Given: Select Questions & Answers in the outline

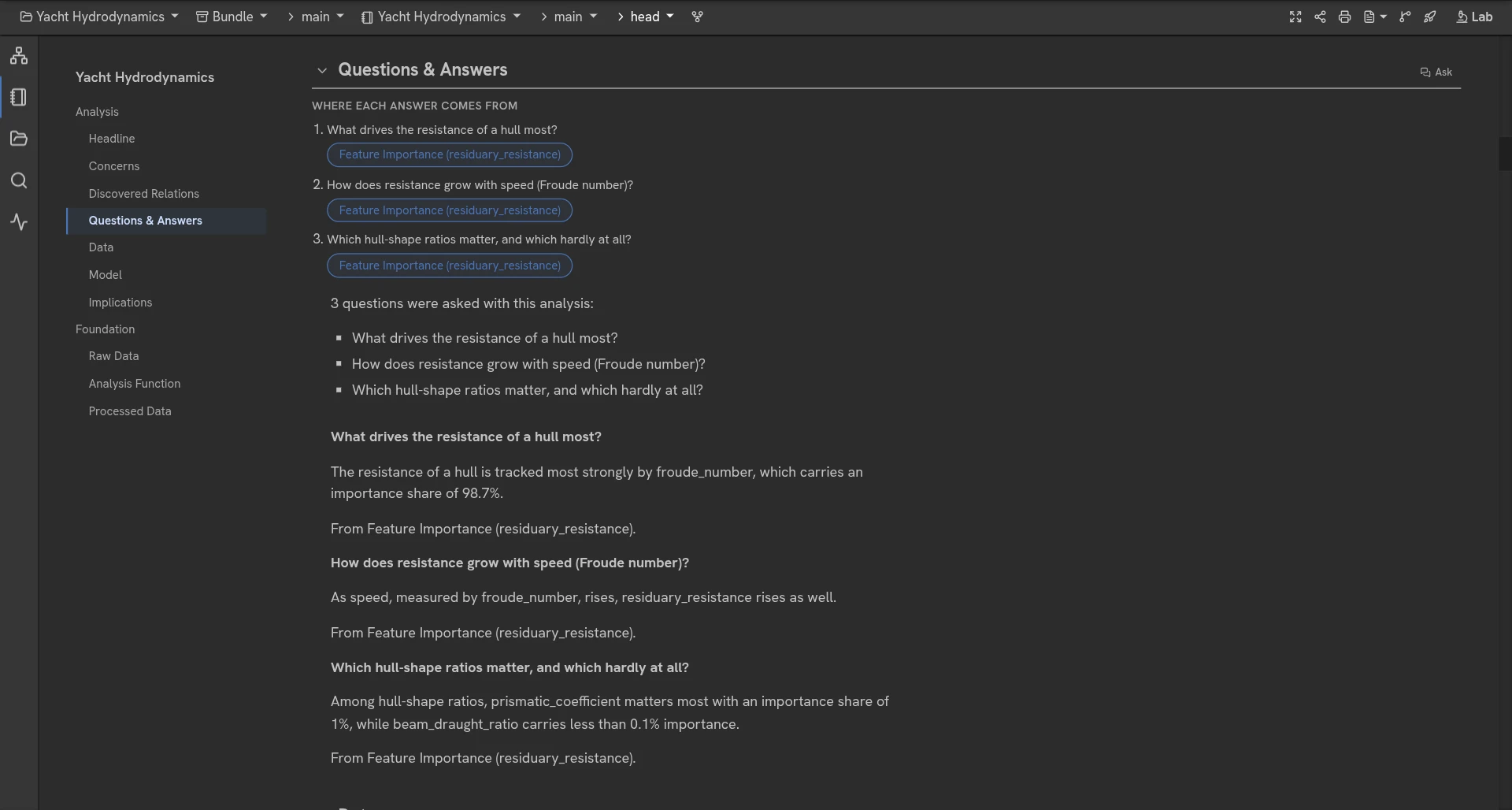Looking at the screenshot, I should point(166,221).
